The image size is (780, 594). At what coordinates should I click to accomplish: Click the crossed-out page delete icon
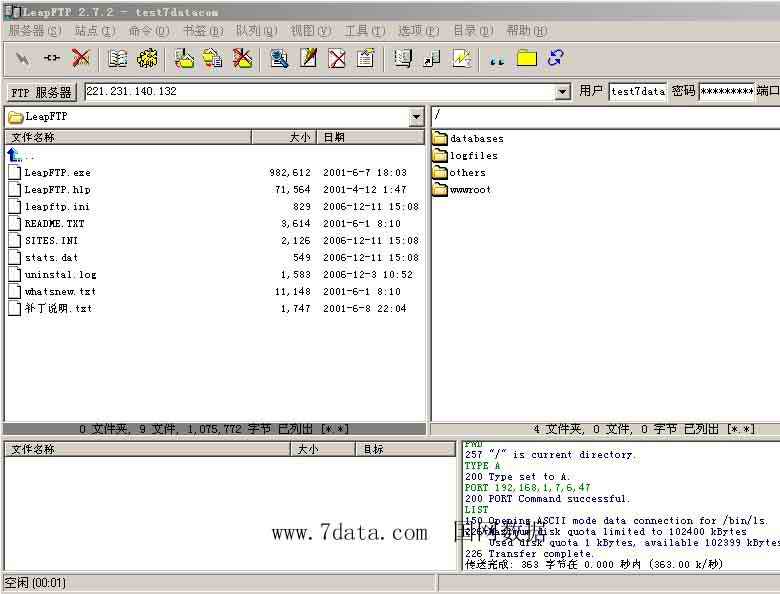[x=337, y=59]
